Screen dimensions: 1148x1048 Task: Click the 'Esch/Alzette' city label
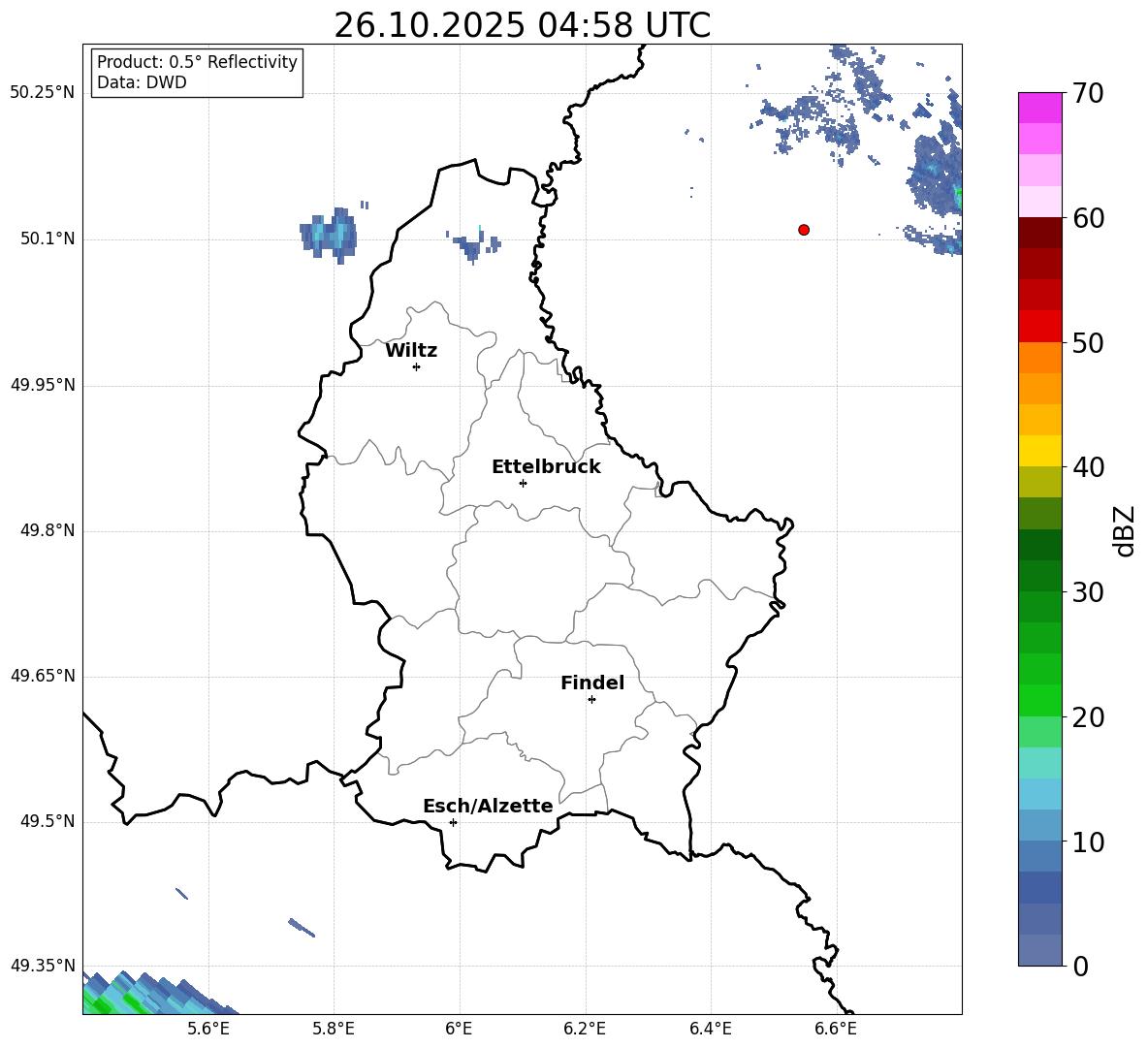coord(488,807)
